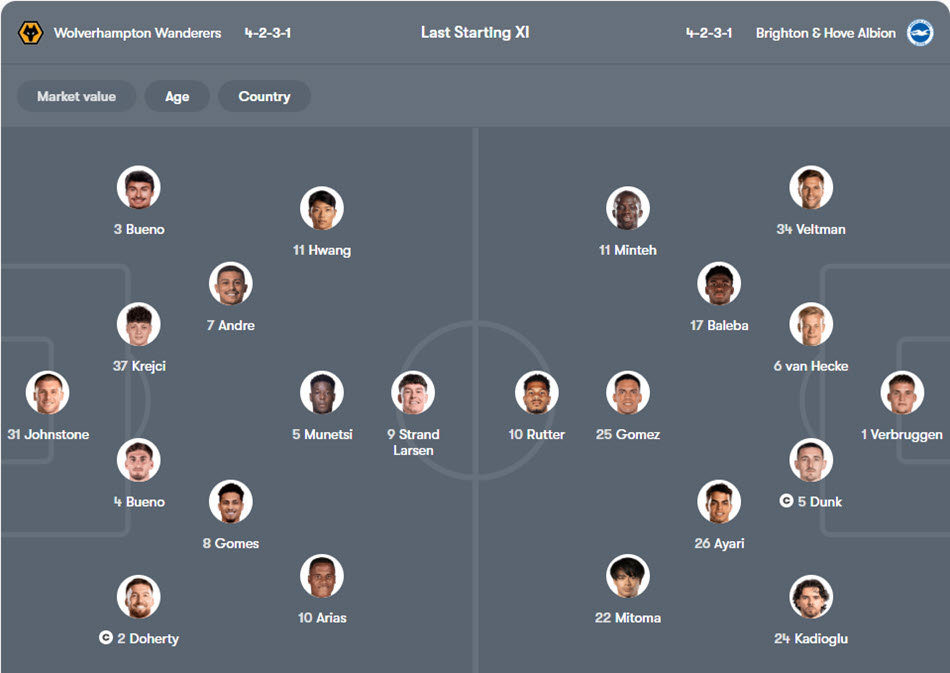This screenshot has height=673, width=950.
Task: Open Brighton & Hove Albion team link
Action: click(826, 33)
